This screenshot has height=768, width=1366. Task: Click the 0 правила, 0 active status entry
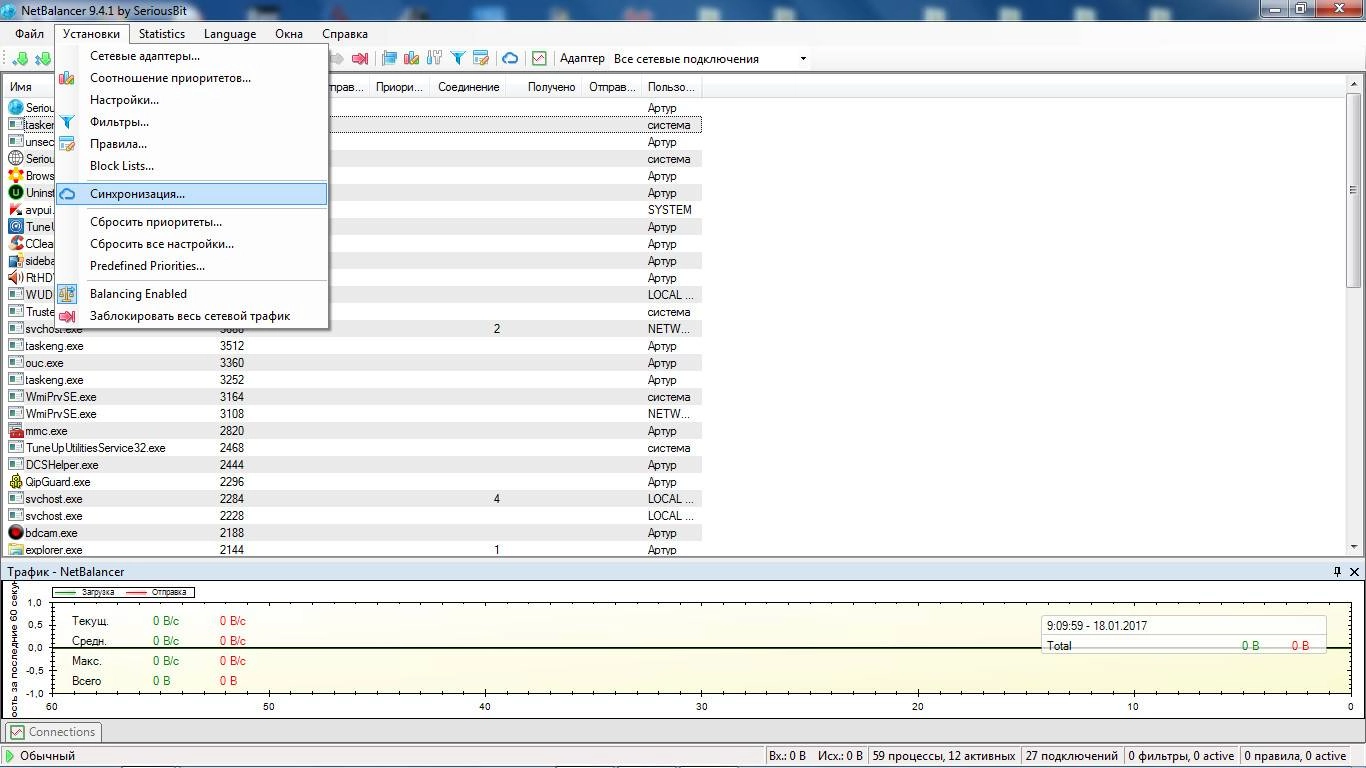pyautogui.click(x=1296, y=756)
